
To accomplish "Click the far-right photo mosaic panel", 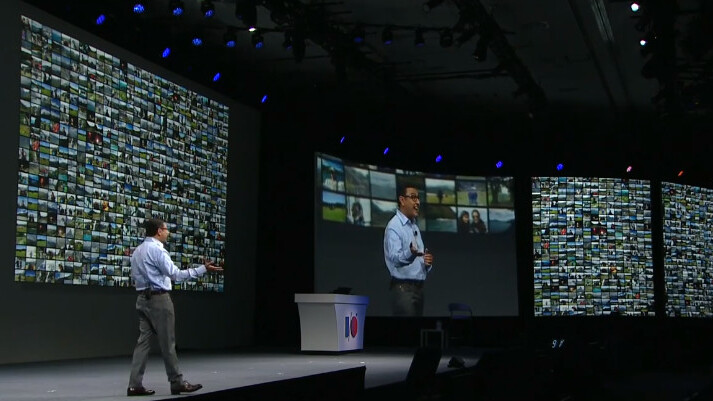I will (x=687, y=248).
